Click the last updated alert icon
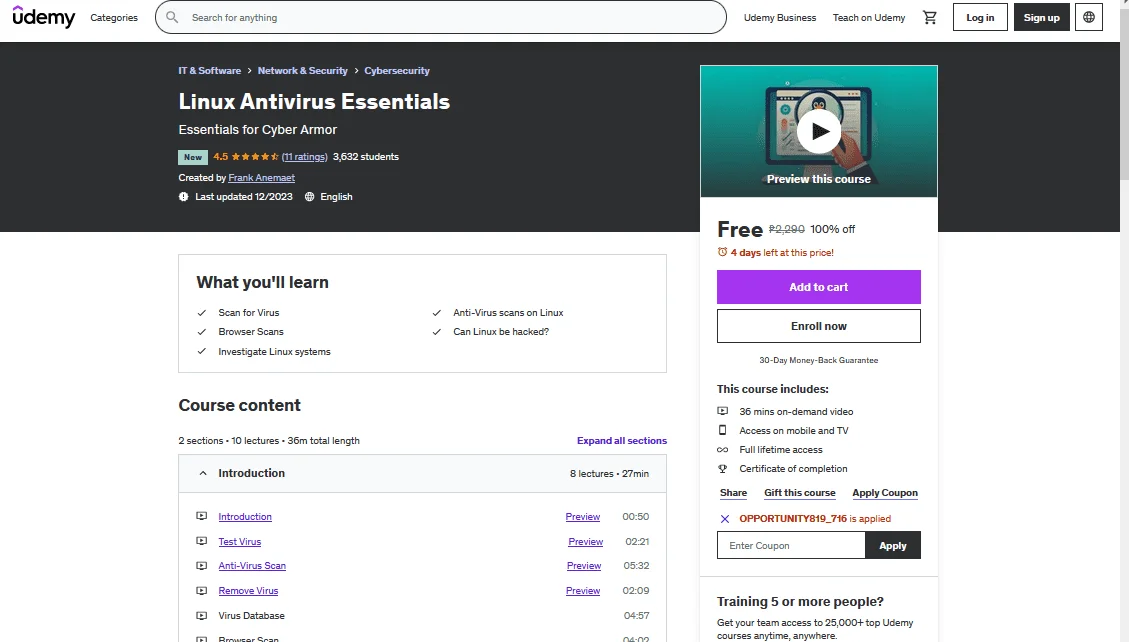The height and width of the screenshot is (642, 1129). pyautogui.click(x=184, y=196)
